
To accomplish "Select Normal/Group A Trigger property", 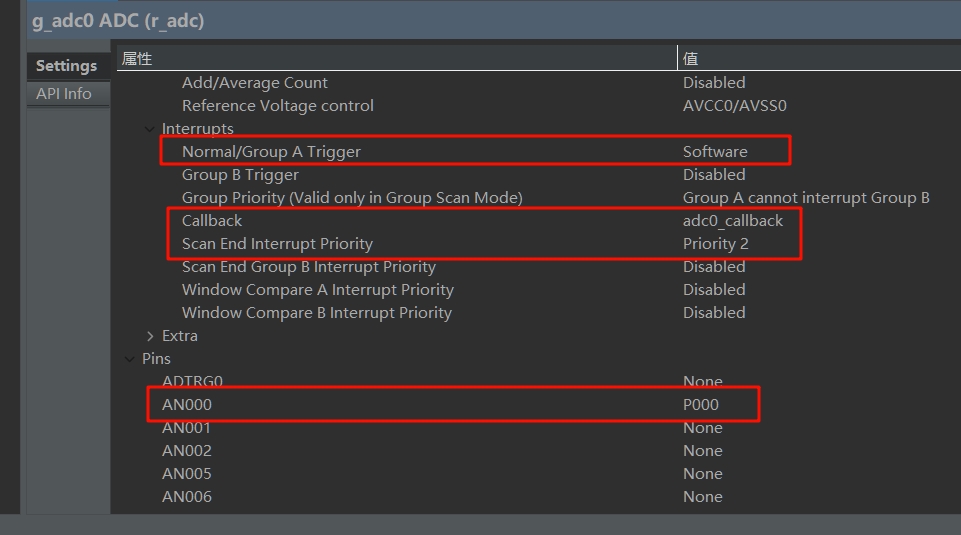I will [x=271, y=151].
